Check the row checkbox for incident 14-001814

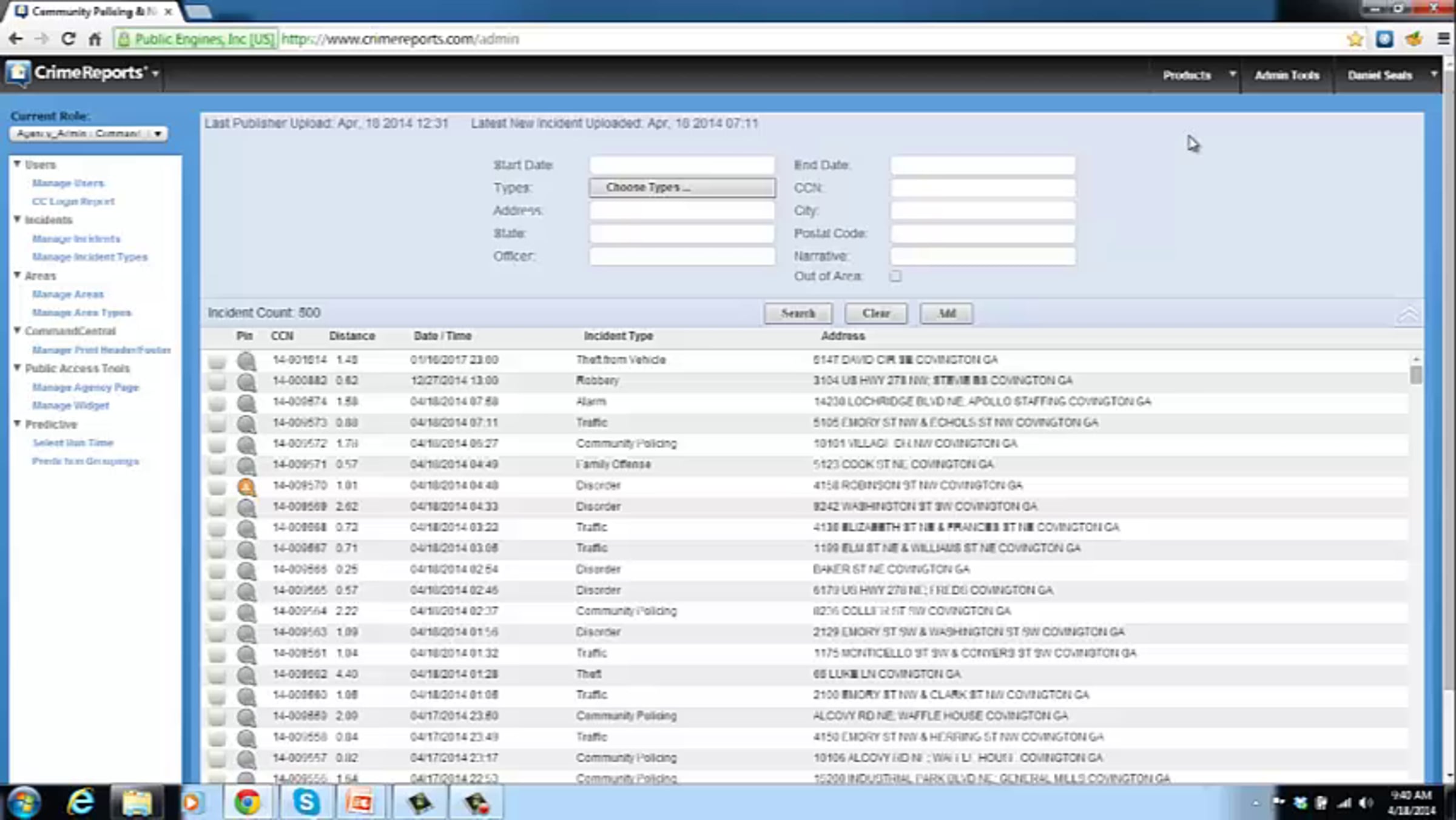[x=217, y=361]
